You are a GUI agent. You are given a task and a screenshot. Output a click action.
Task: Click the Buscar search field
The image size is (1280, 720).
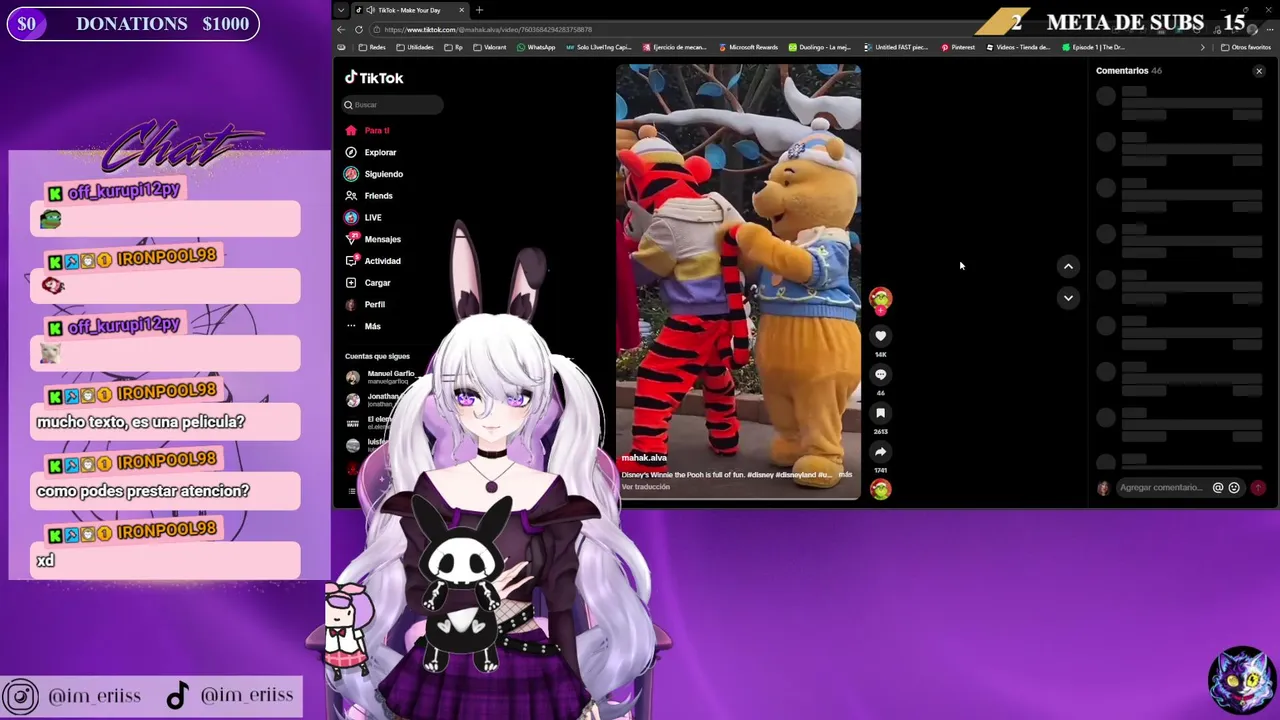point(393,105)
